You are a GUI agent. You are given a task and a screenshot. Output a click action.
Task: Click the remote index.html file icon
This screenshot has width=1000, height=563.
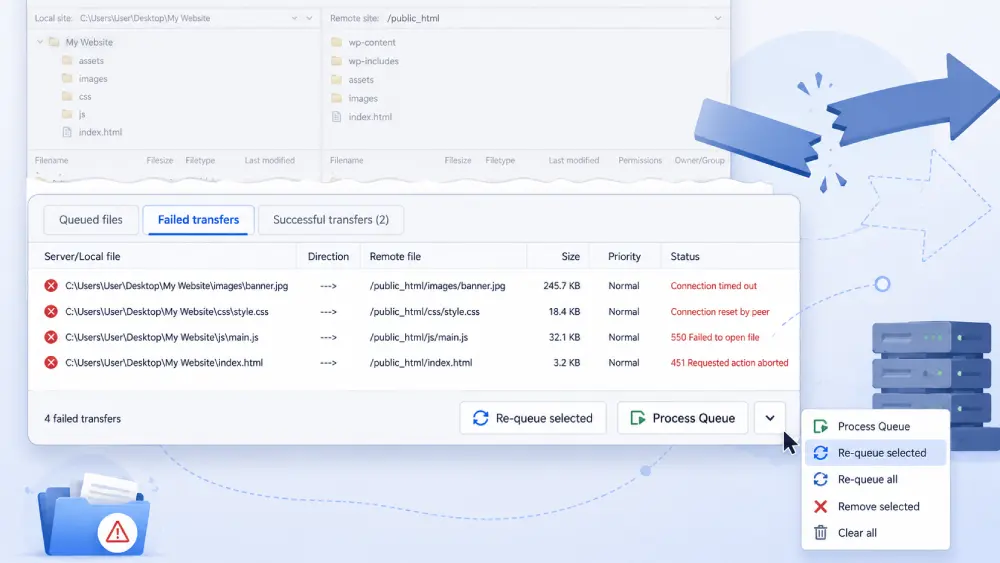coord(337,117)
